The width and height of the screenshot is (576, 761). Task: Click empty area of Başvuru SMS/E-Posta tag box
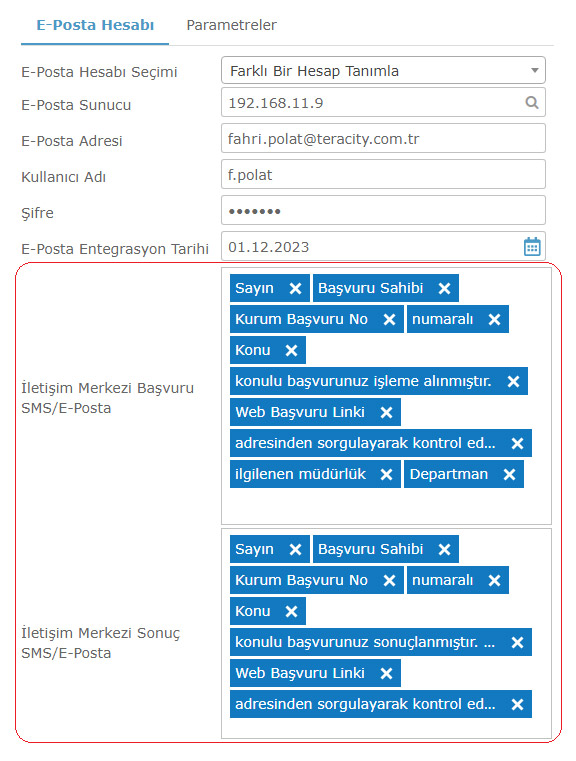[x=386, y=506]
